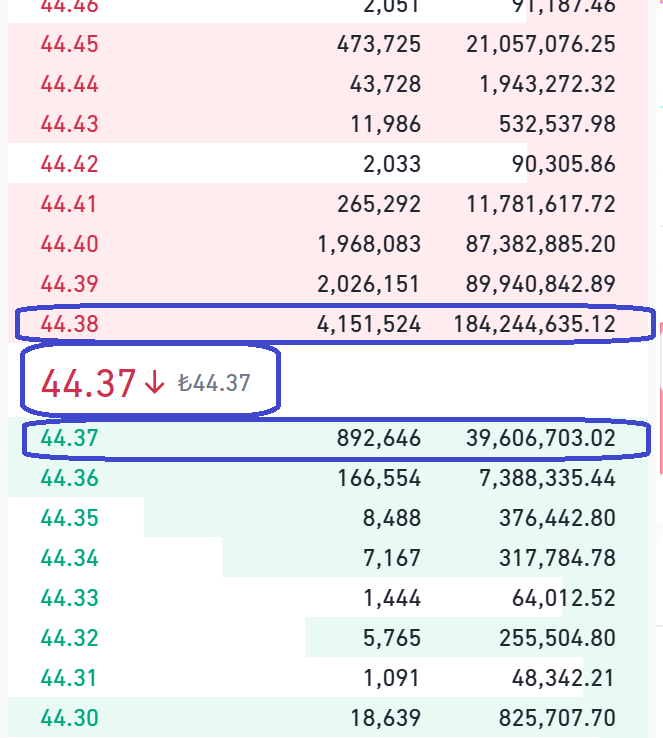Click the green 44.37 best bid price
The height and width of the screenshot is (738, 663).
[x=69, y=438]
